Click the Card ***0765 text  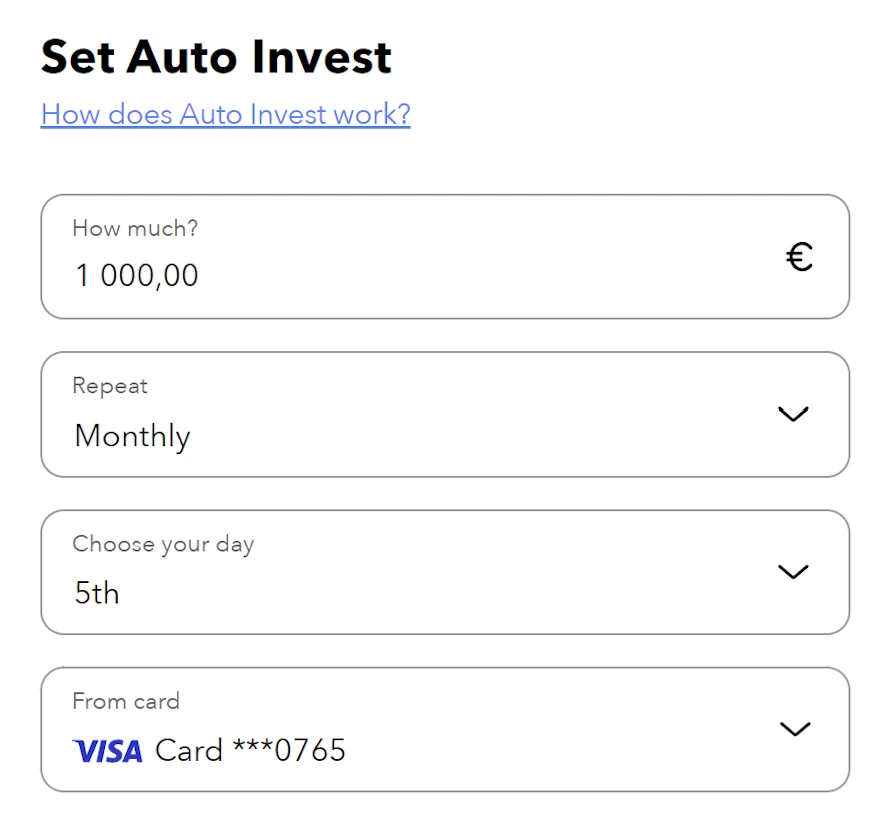[251, 750]
